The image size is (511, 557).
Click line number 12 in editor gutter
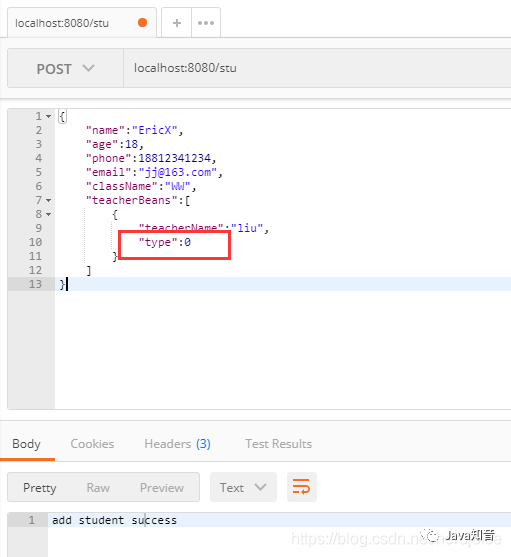coord(35,270)
